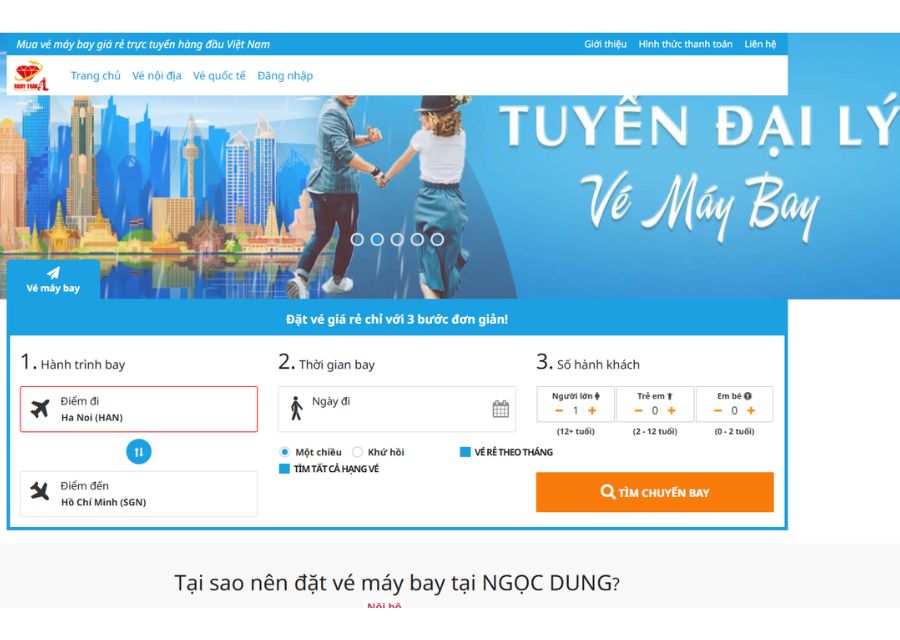Select the Khứ hồi radio option
The height and width of the screenshot is (640, 900).
(357, 452)
